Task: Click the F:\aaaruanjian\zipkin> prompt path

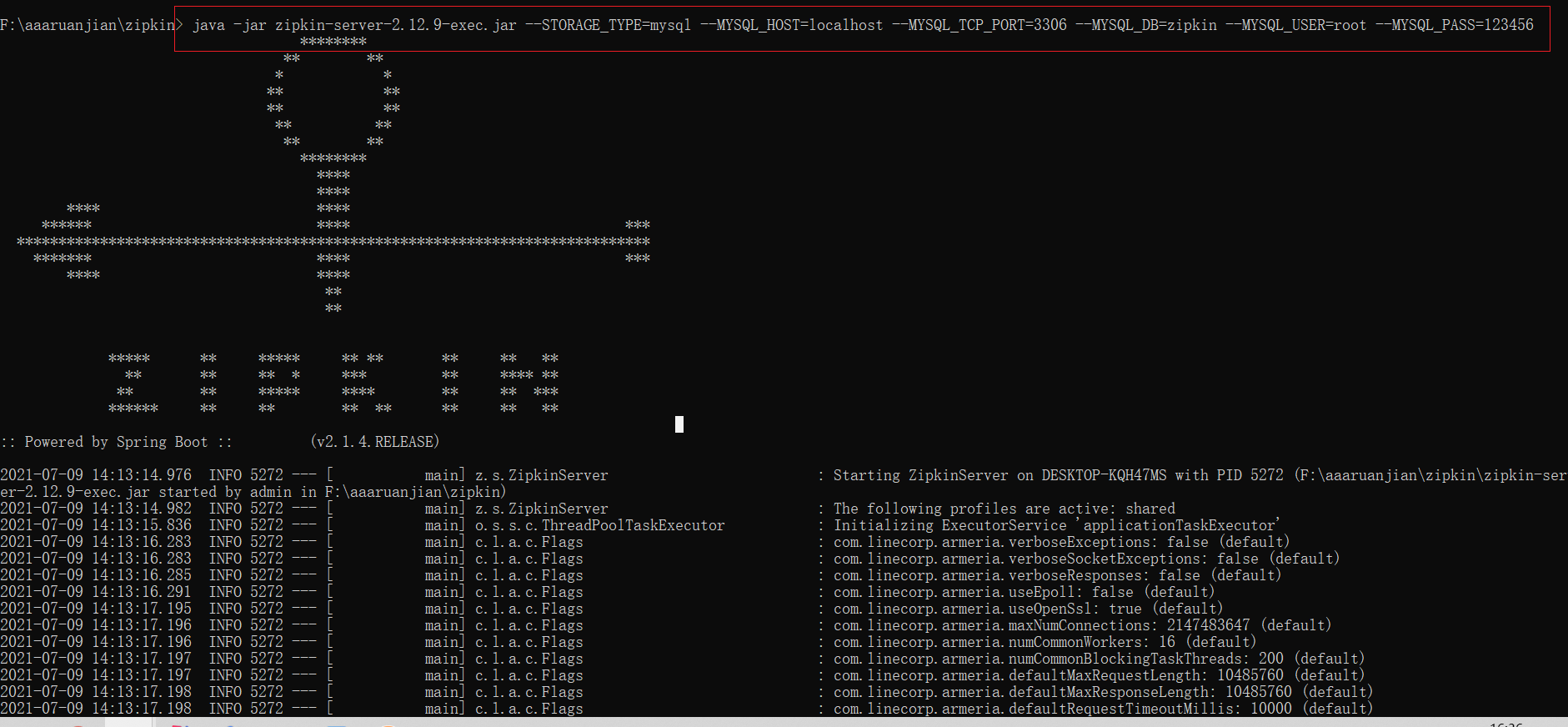Action: point(91,25)
